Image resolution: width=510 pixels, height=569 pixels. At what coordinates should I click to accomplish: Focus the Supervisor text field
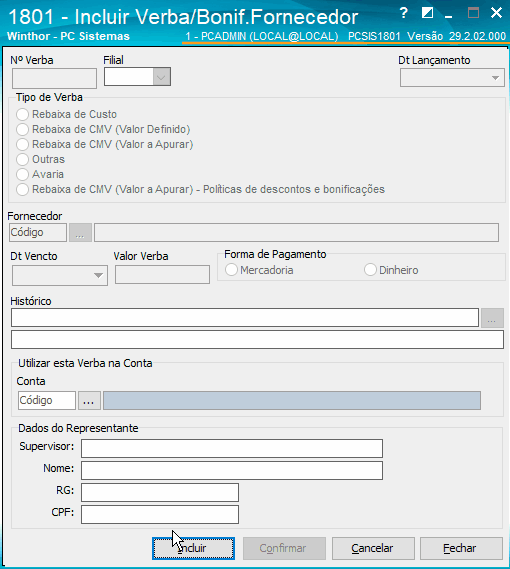[x=232, y=449]
